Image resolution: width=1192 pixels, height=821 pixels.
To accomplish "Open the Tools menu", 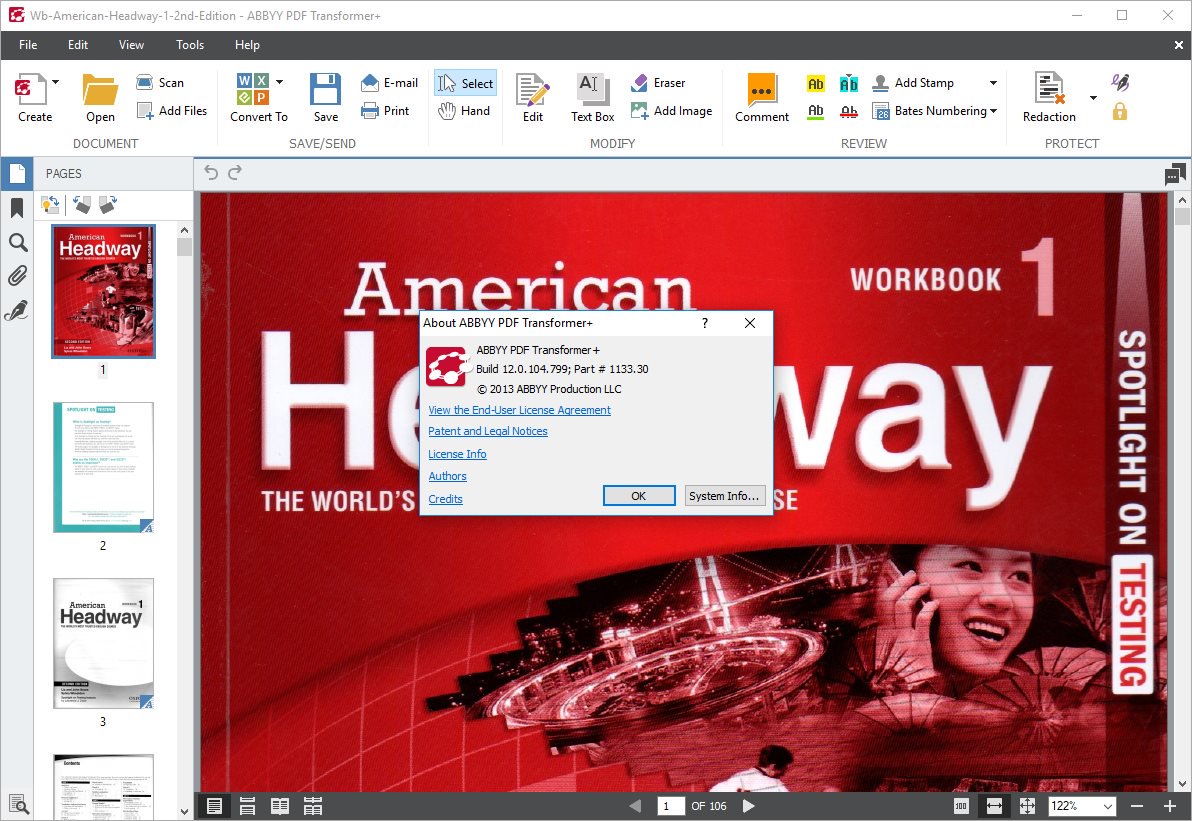I will pos(190,45).
